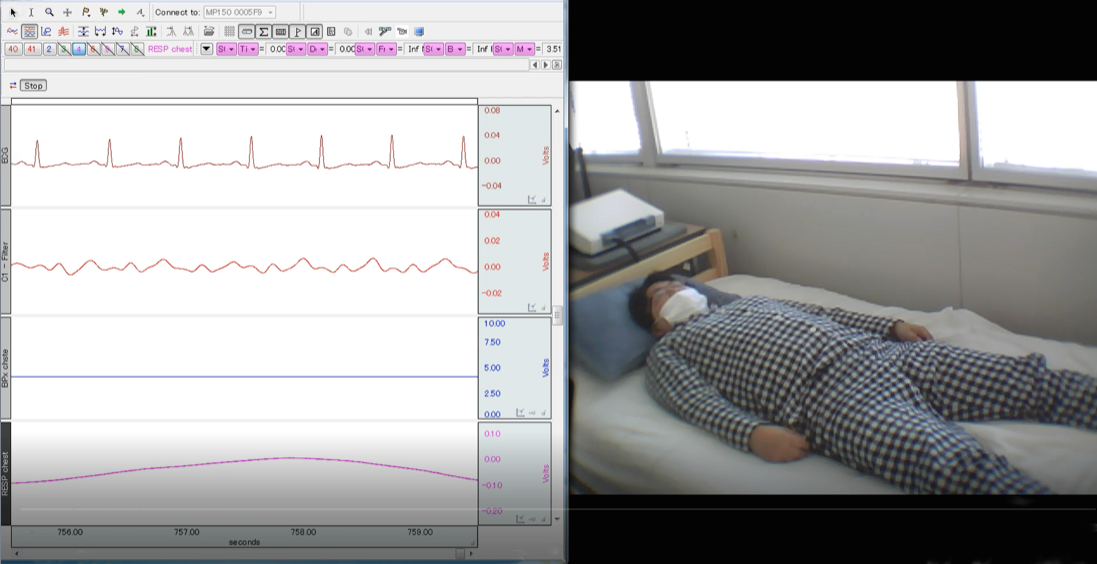This screenshot has width=1097, height=564.
Task: Select the I-beam selection tool
Action: 31,12
